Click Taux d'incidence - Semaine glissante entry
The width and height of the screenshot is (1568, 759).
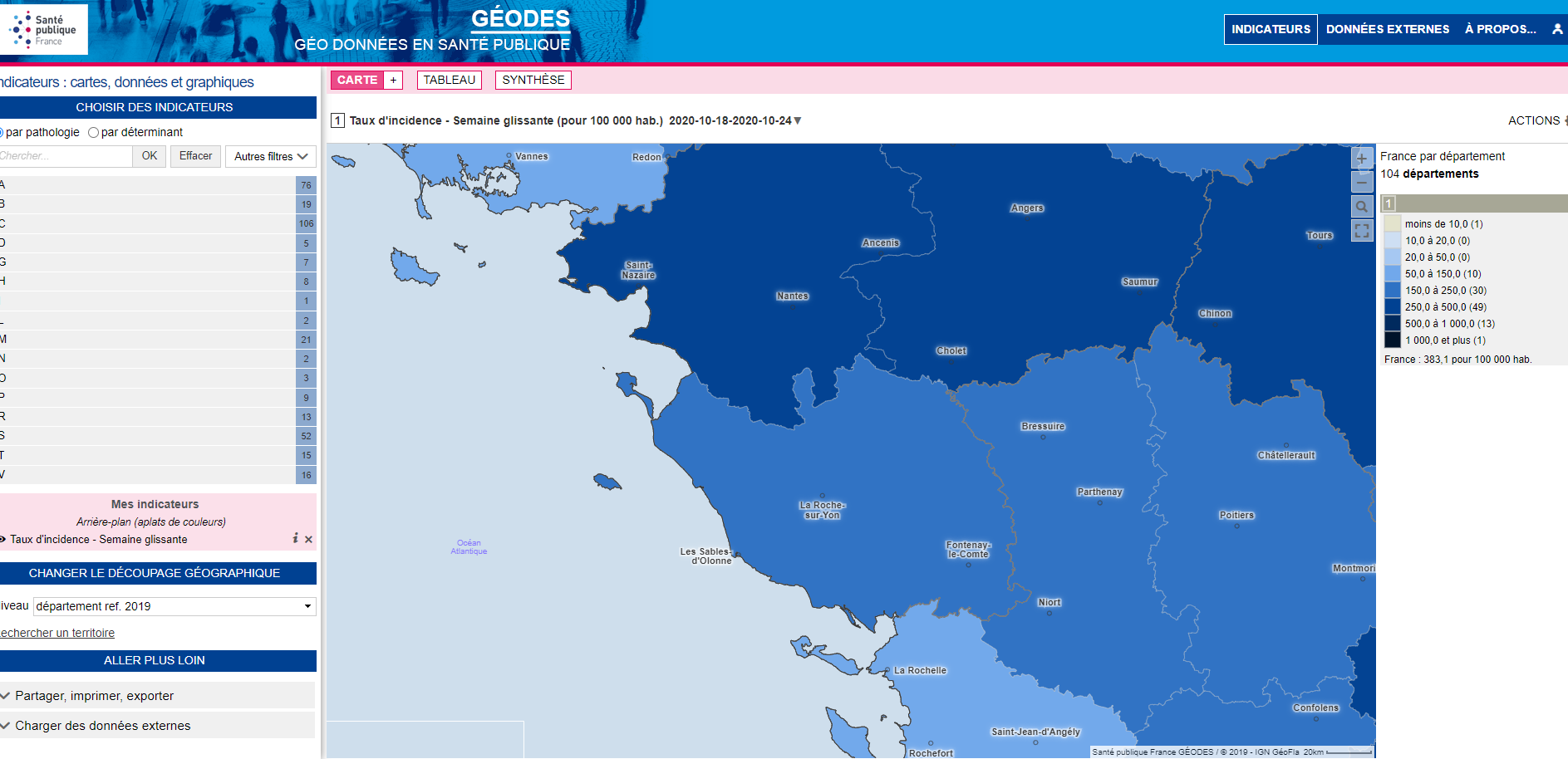point(99,540)
